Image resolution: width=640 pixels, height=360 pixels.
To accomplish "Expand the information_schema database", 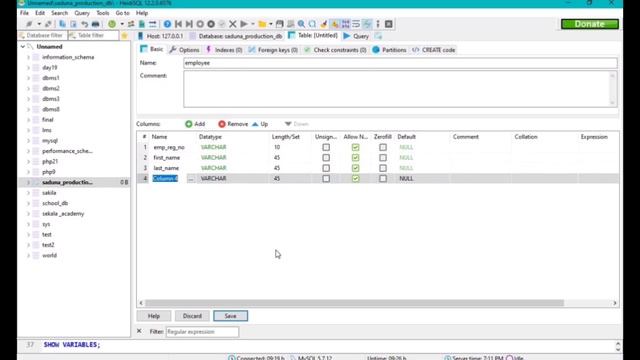I will 29,57.
